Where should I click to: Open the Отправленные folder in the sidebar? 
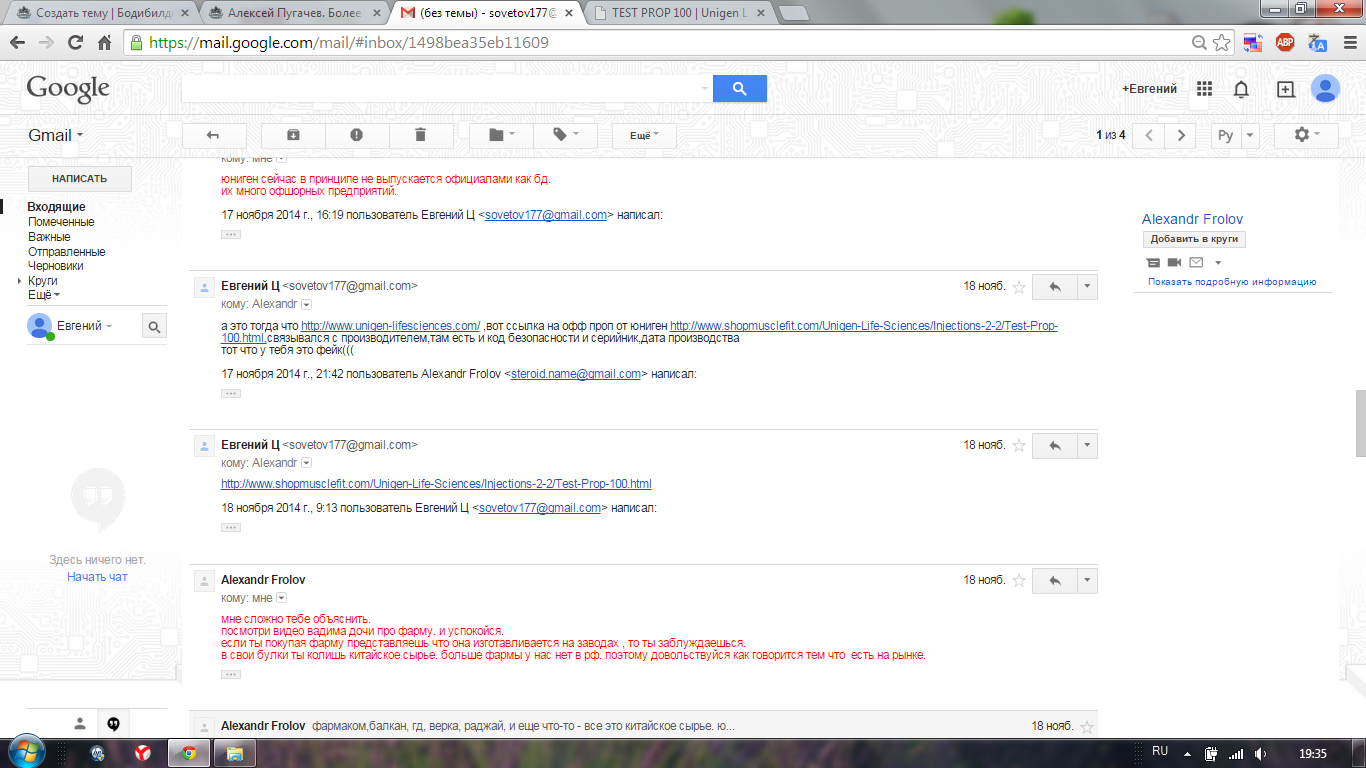(x=66, y=252)
